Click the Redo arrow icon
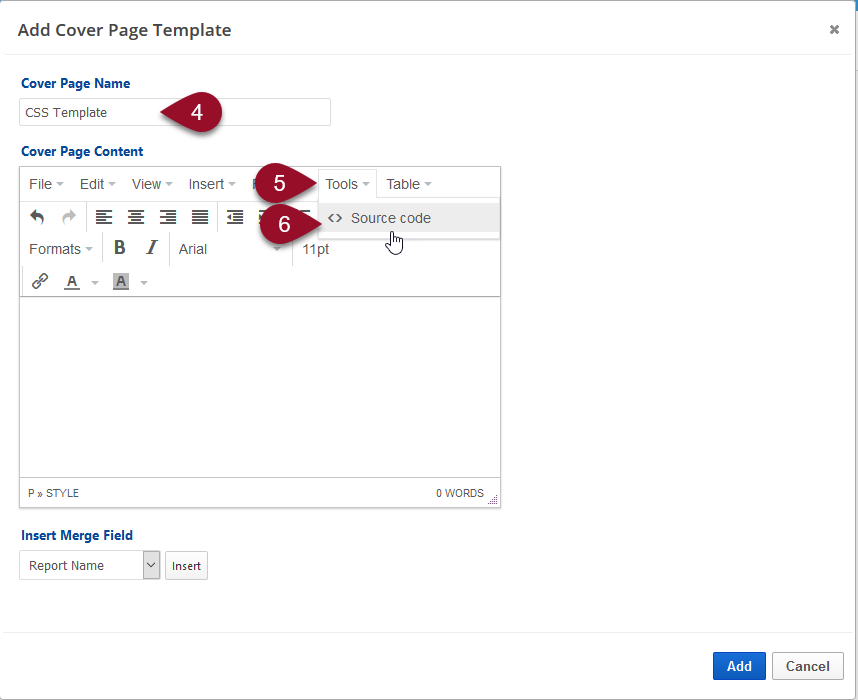 tap(69, 217)
